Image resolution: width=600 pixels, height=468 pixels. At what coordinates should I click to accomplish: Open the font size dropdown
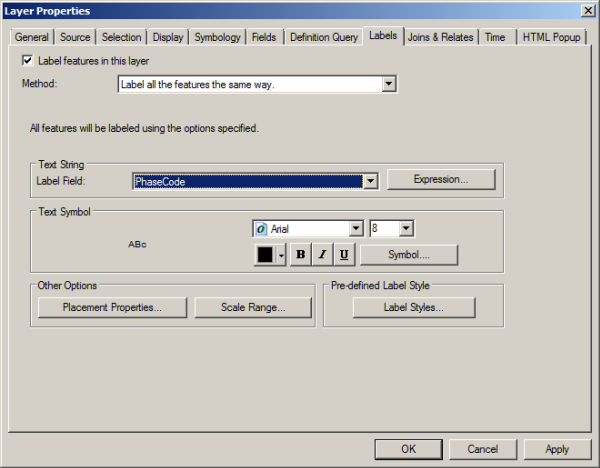pos(406,229)
